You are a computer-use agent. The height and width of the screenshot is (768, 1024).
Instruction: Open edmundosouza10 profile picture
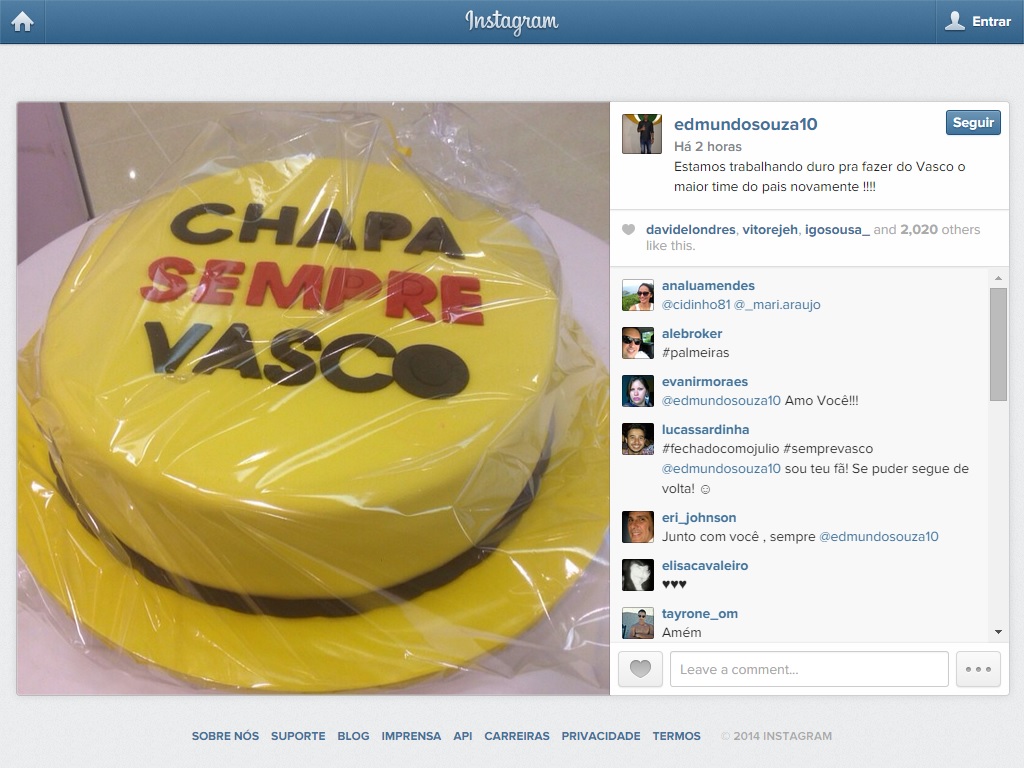[x=641, y=134]
